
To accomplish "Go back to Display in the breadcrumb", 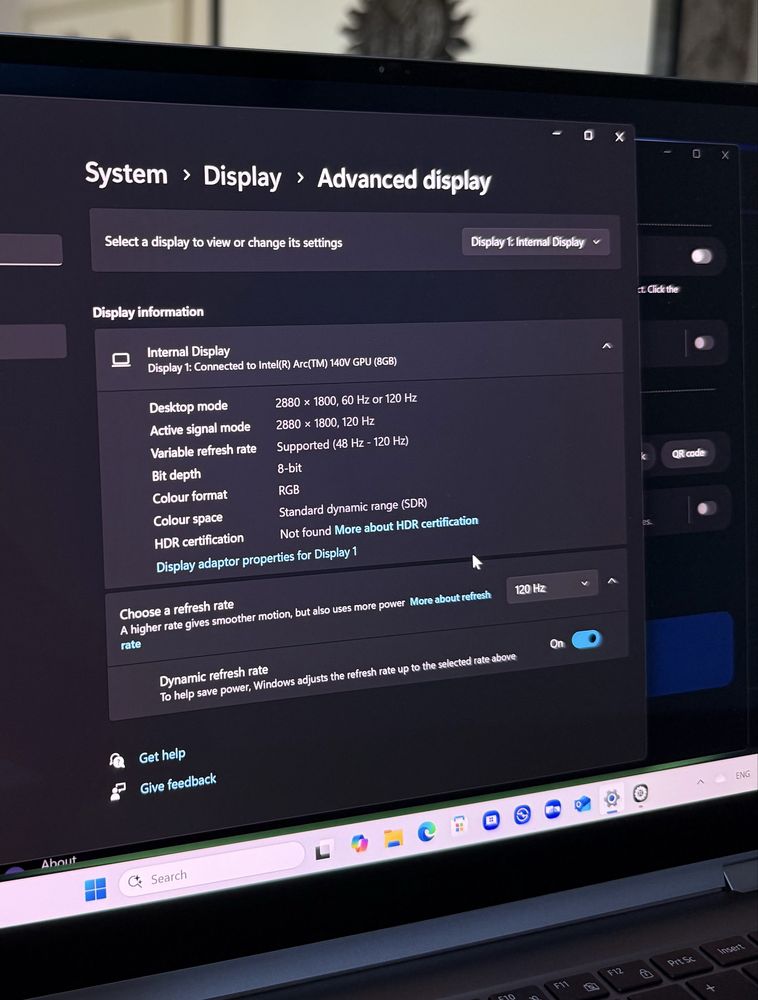I will [242, 177].
